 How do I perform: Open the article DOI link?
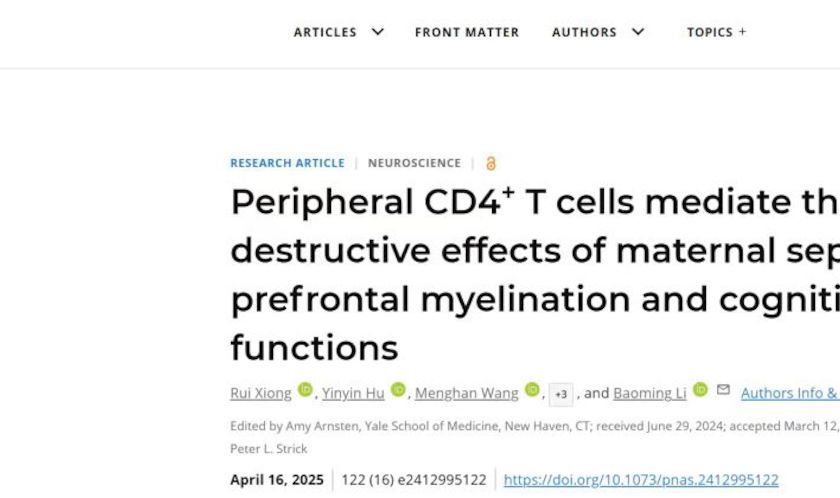tap(640, 480)
